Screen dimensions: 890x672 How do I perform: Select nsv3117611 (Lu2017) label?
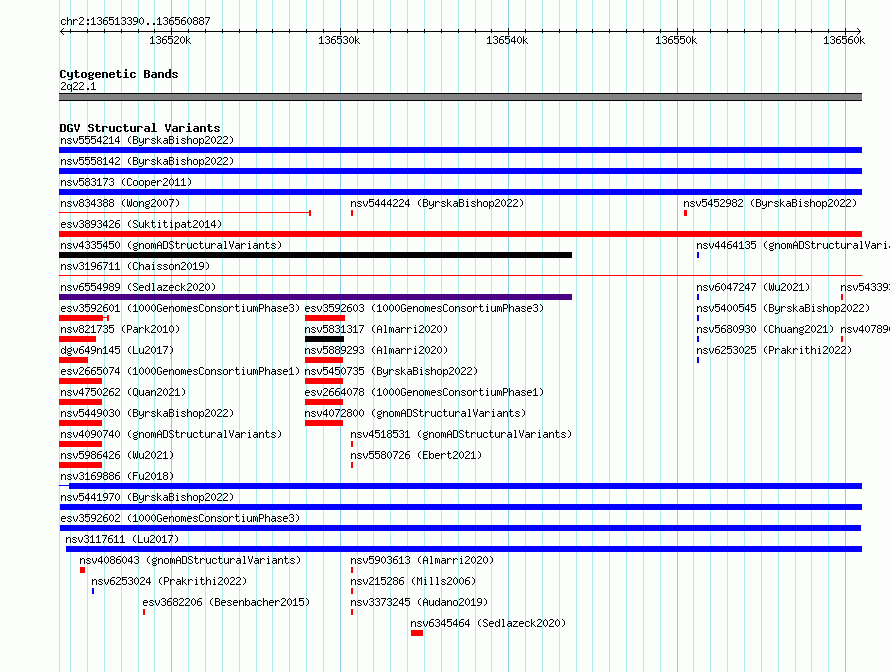pos(122,539)
